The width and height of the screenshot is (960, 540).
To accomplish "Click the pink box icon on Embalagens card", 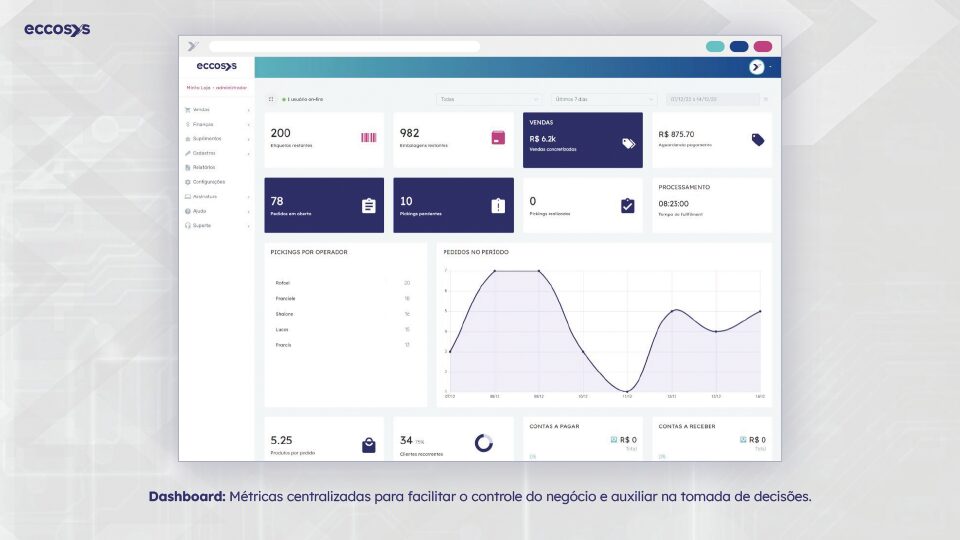I will tap(498, 138).
